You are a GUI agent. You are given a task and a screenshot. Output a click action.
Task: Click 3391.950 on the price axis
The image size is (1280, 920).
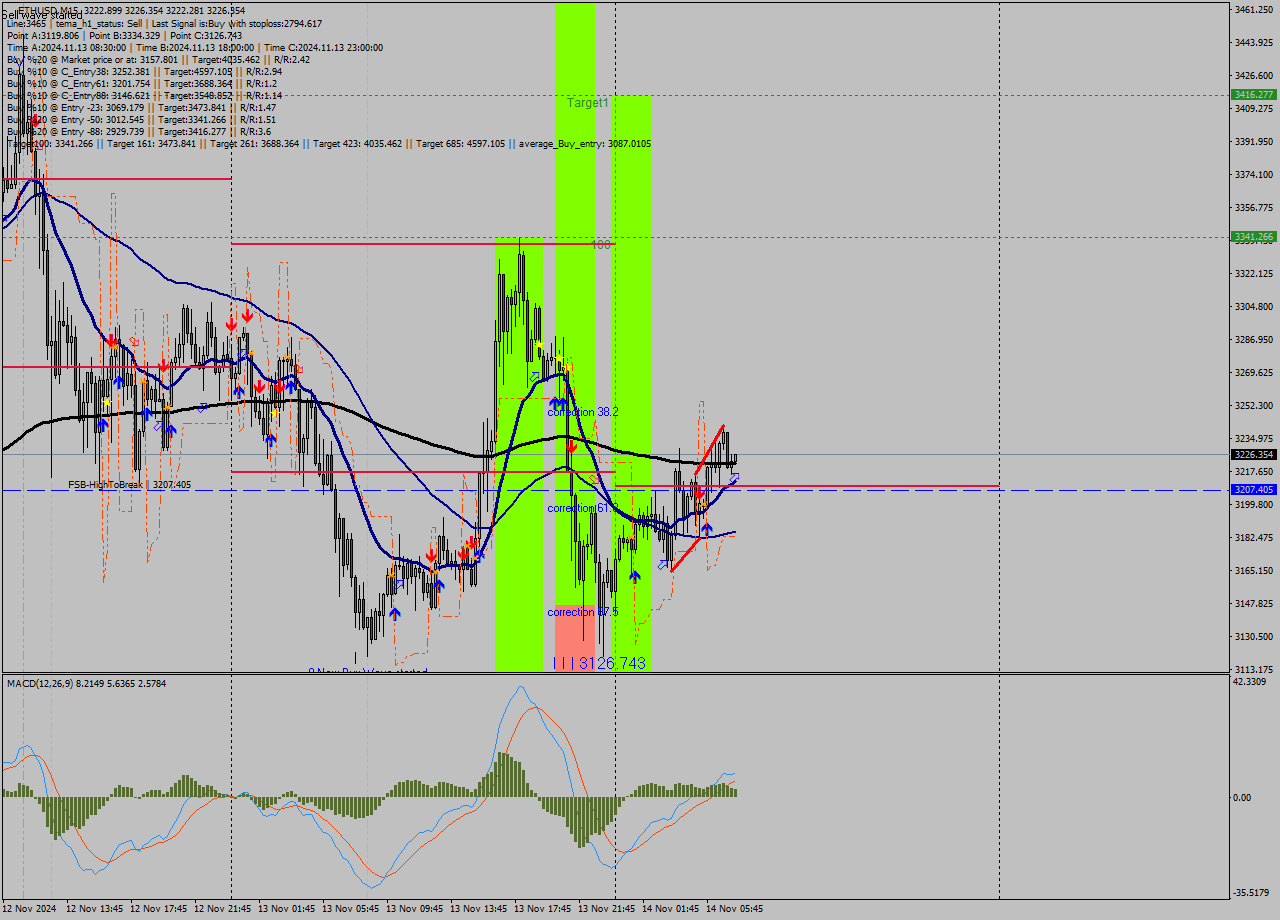[x=1253, y=141]
